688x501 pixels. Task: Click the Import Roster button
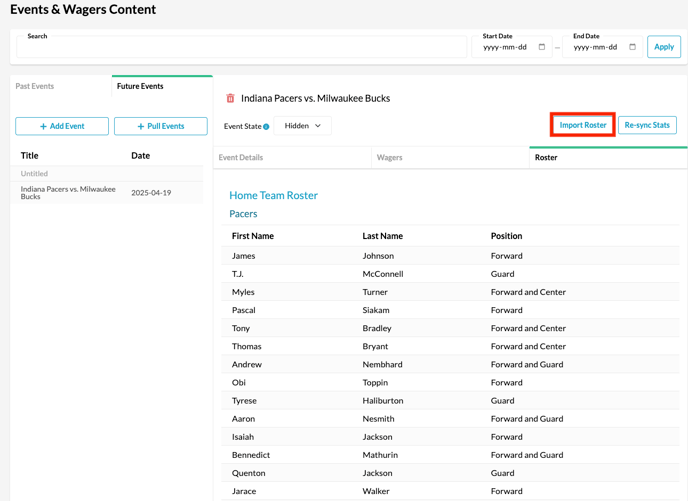point(583,125)
